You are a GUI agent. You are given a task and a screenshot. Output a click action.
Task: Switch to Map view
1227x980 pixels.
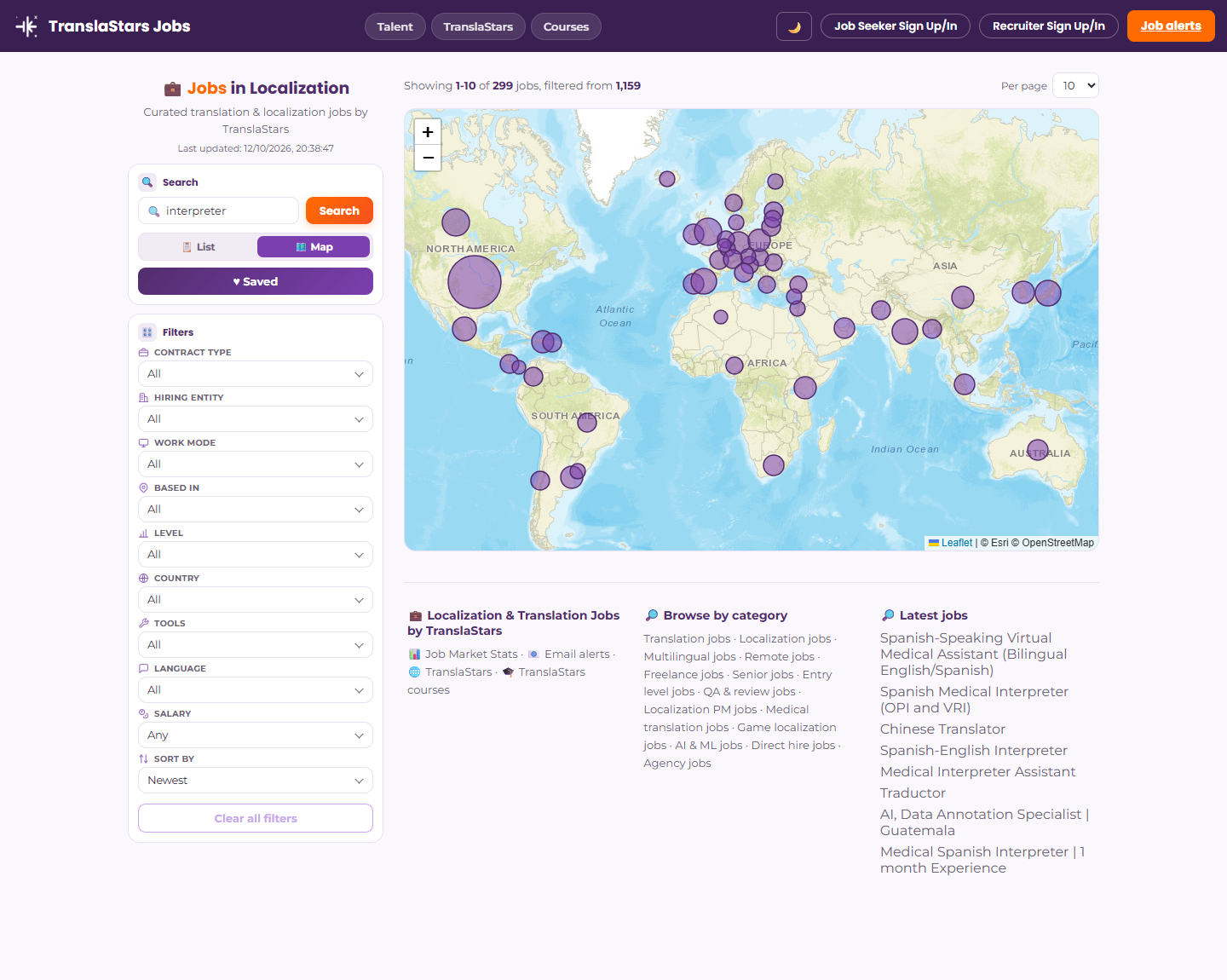coord(314,247)
